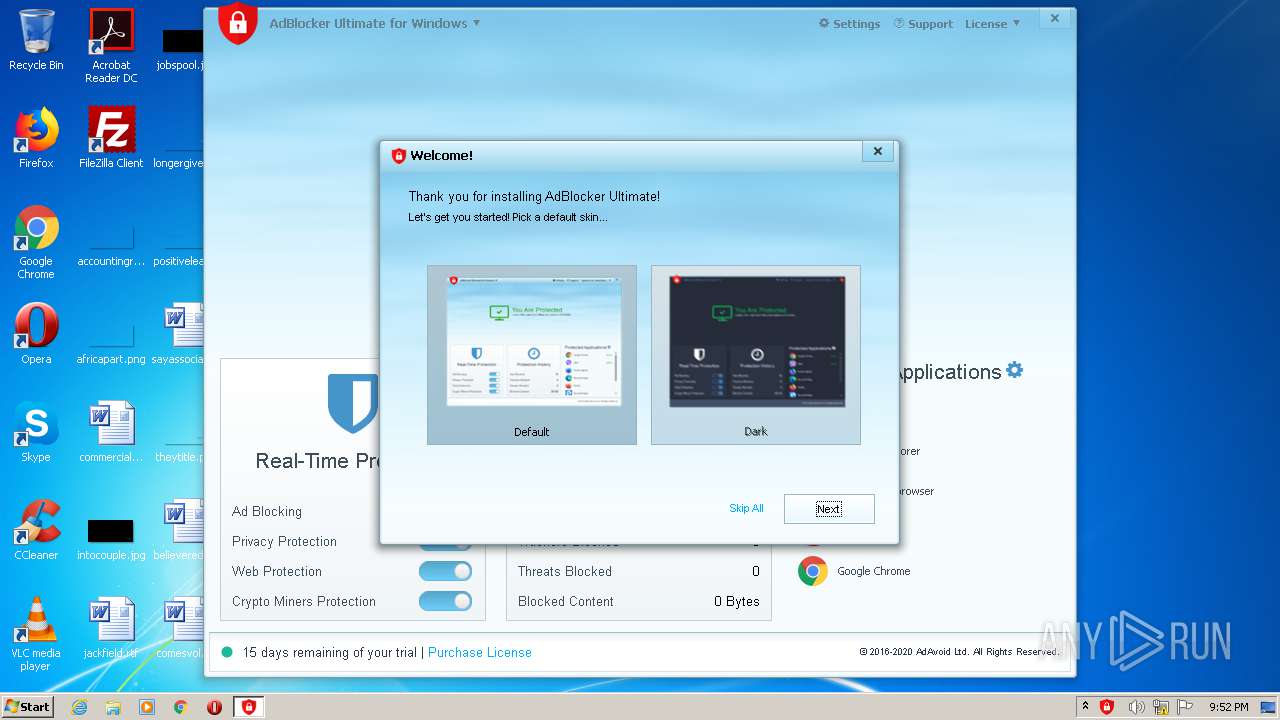
Task: Toggle the Crypto Miners Protection switch
Action: (445, 601)
